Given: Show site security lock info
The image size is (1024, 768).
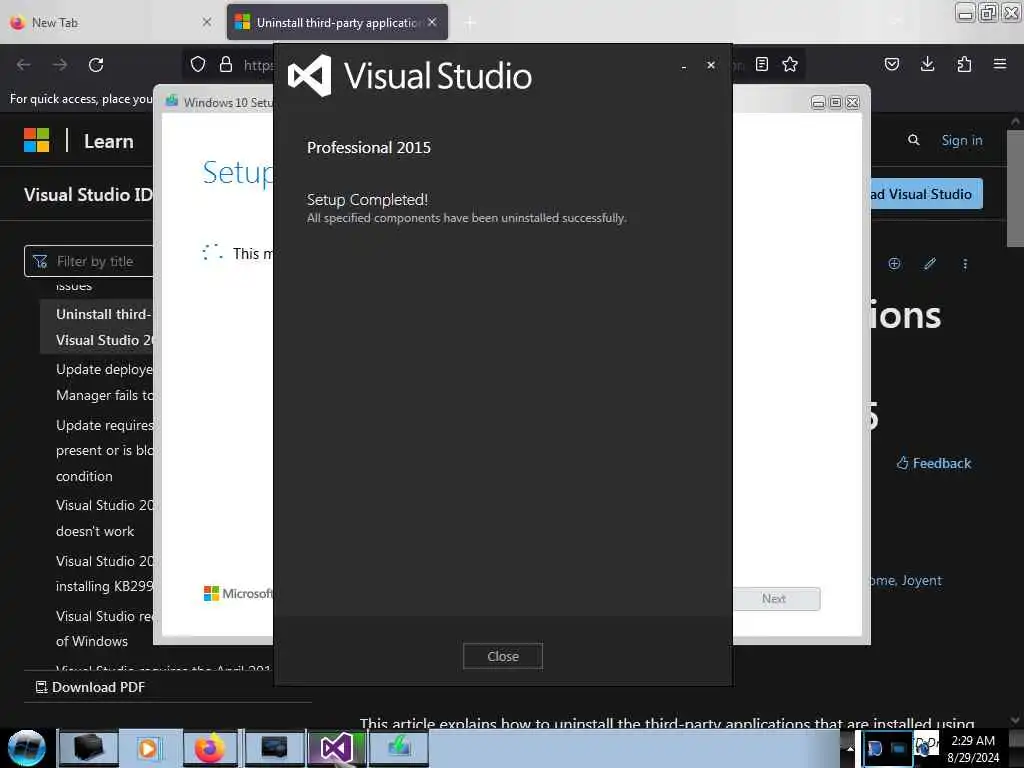Looking at the screenshot, I should tap(226, 65).
